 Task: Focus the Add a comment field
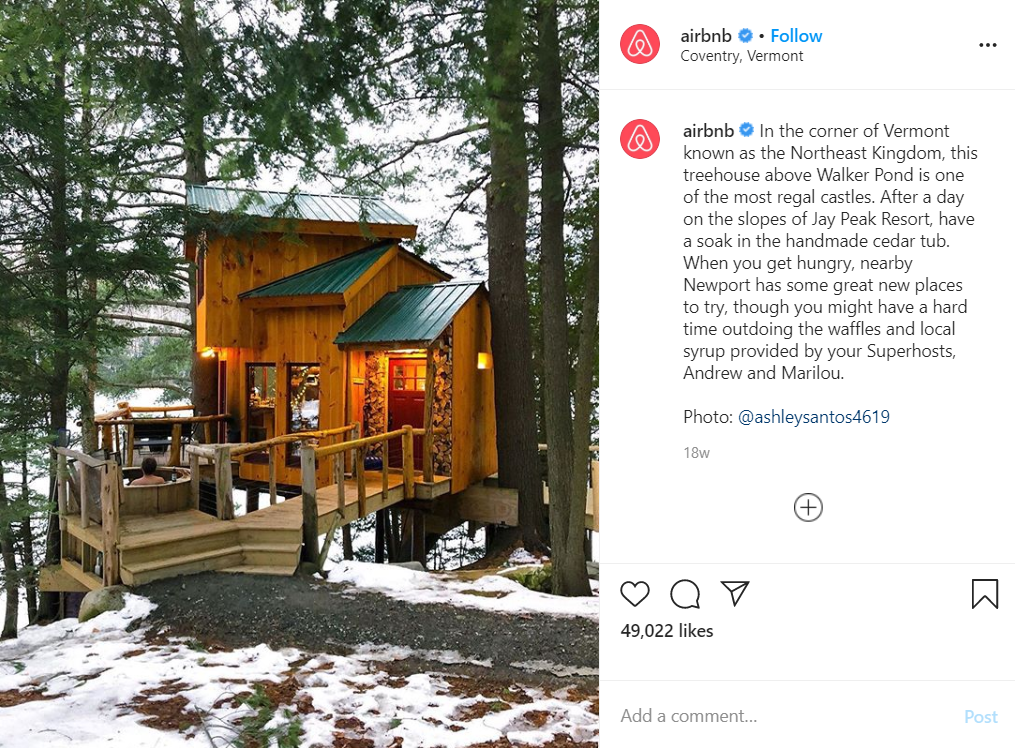click(x=783, y=716)
